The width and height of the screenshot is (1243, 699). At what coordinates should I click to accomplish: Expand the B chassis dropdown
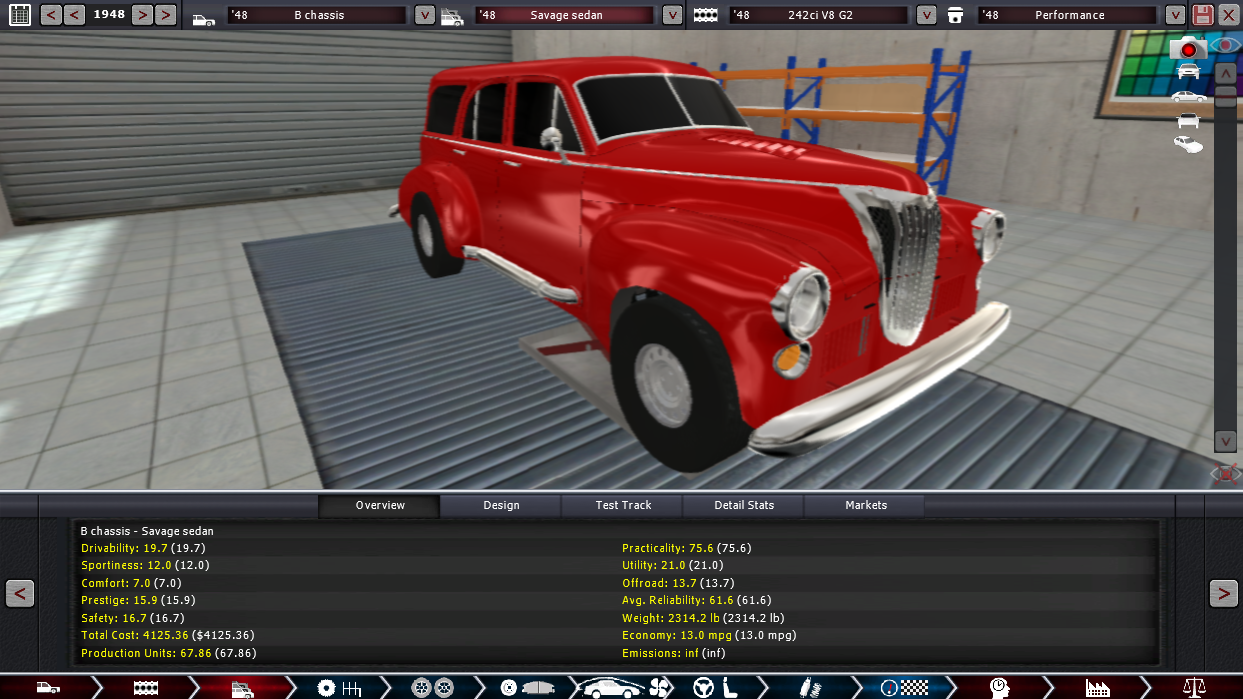(x=425, y=15)
